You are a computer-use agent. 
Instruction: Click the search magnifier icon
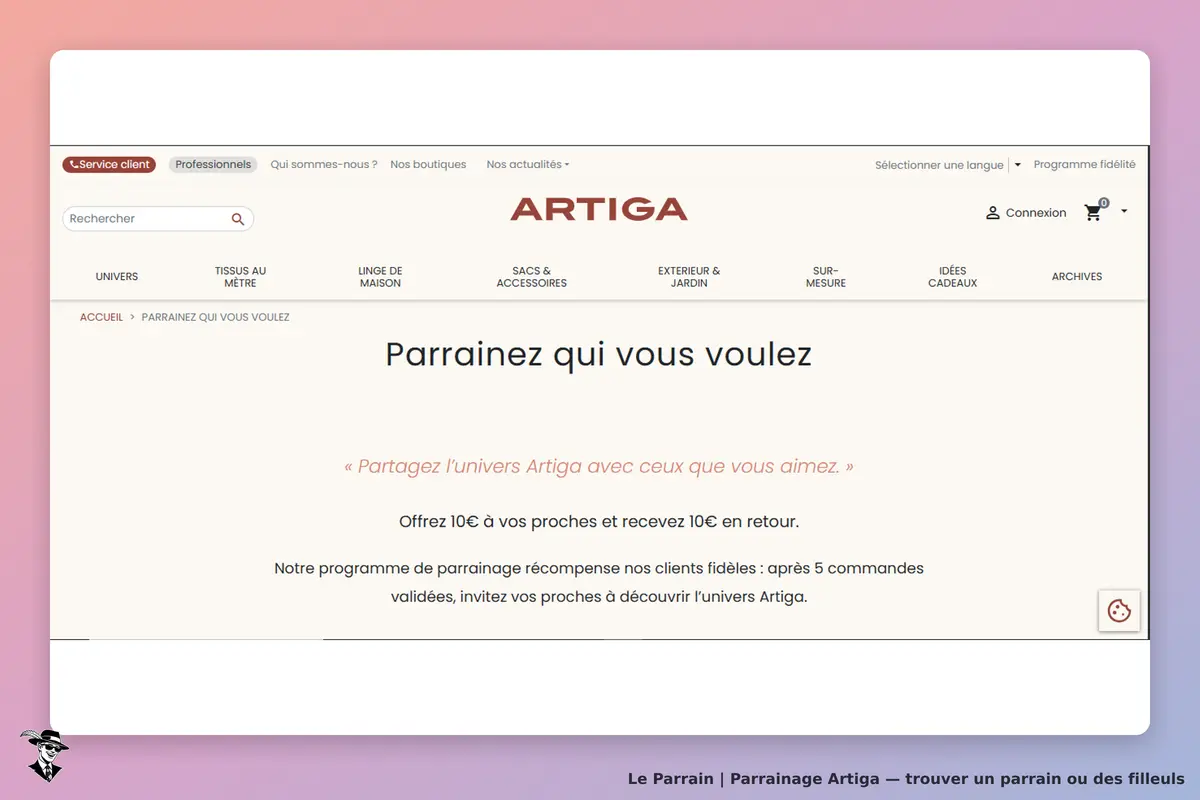pyautogui.click(x=238, y=219)
